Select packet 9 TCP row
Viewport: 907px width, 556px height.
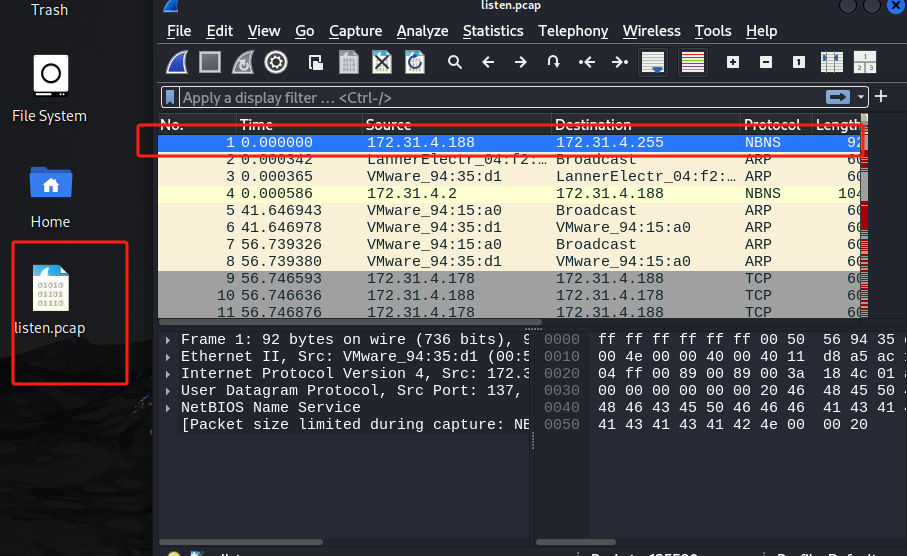point(510,278)
